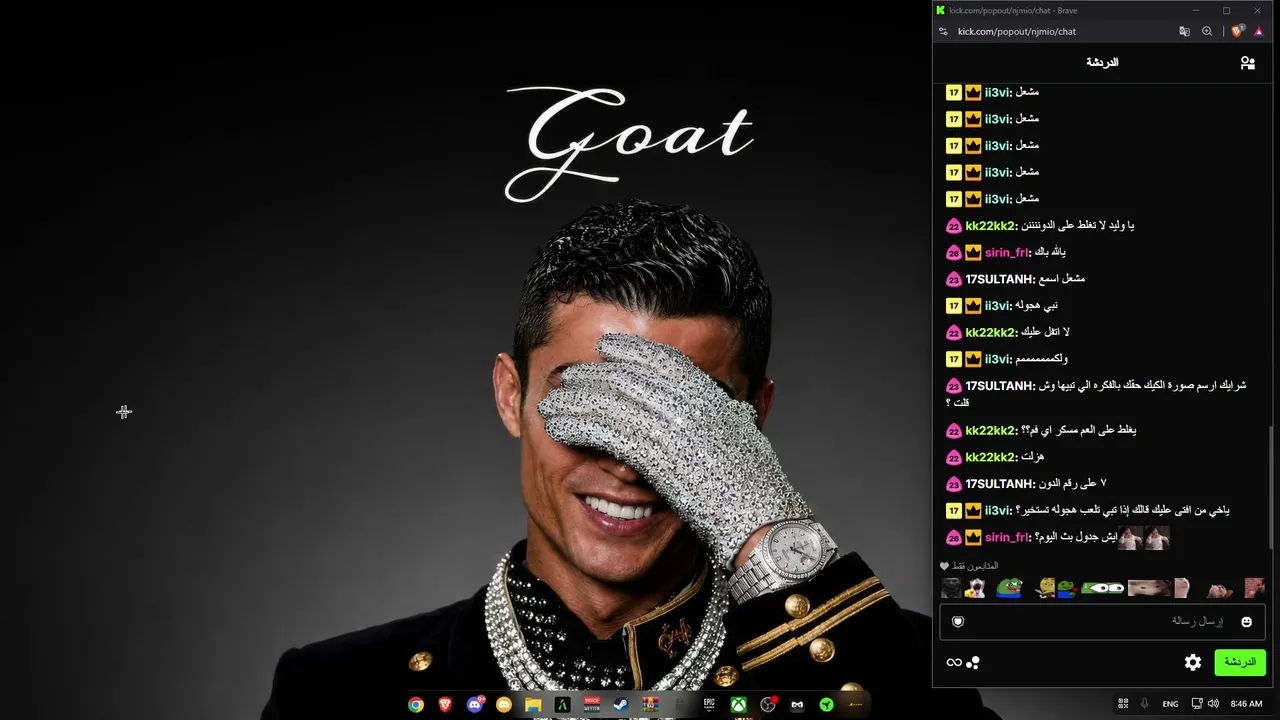1280x720 pixels.
Task: Focus the إرسال رسالة message field
Action: 1102,622
